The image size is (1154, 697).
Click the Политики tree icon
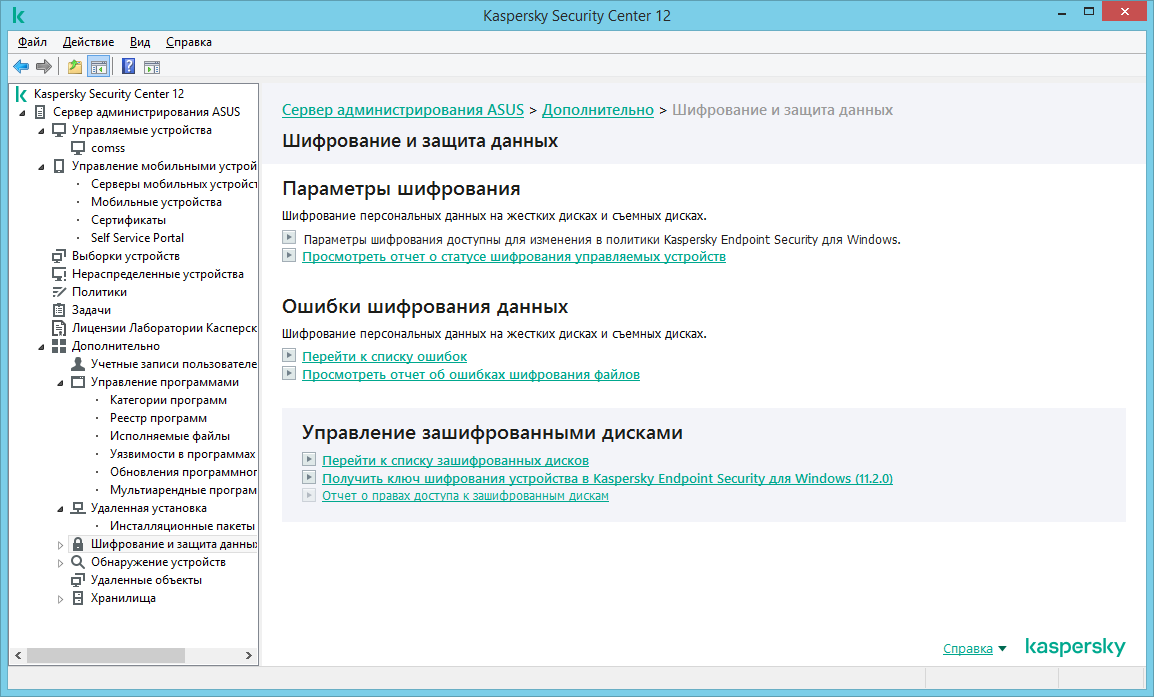(59, 292)
